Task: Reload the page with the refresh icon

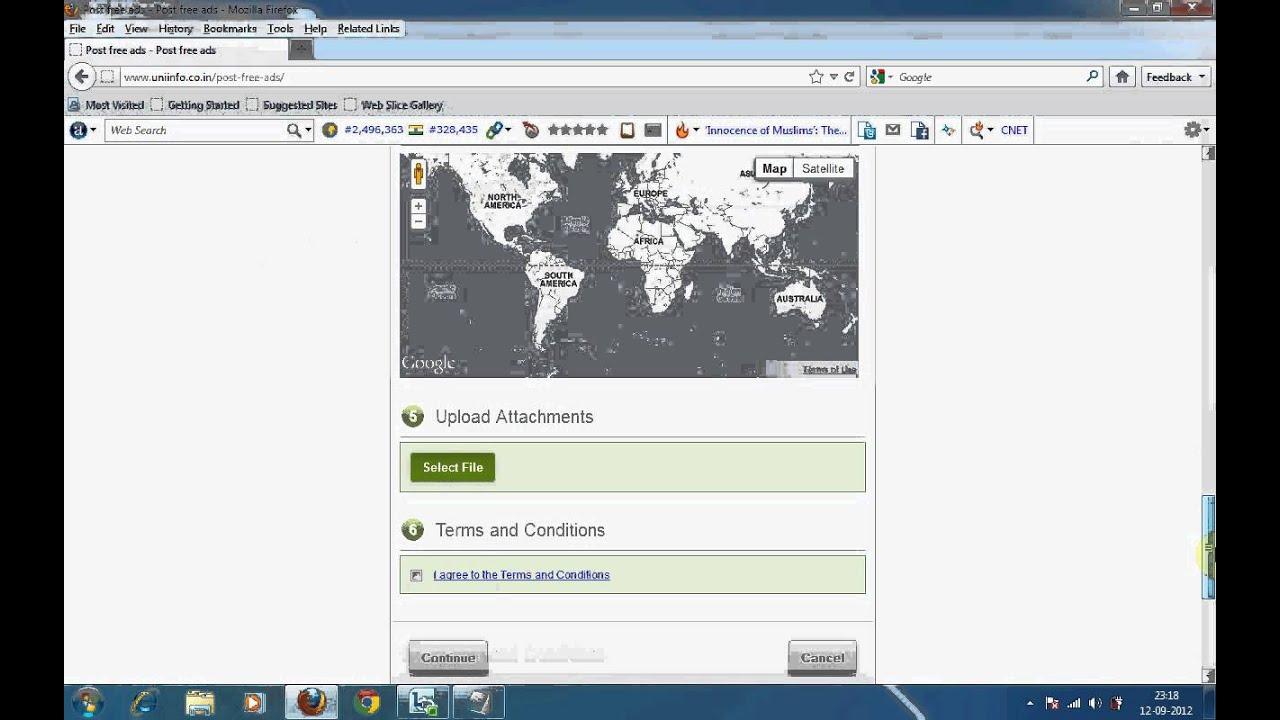Action: tap(849, 77)
